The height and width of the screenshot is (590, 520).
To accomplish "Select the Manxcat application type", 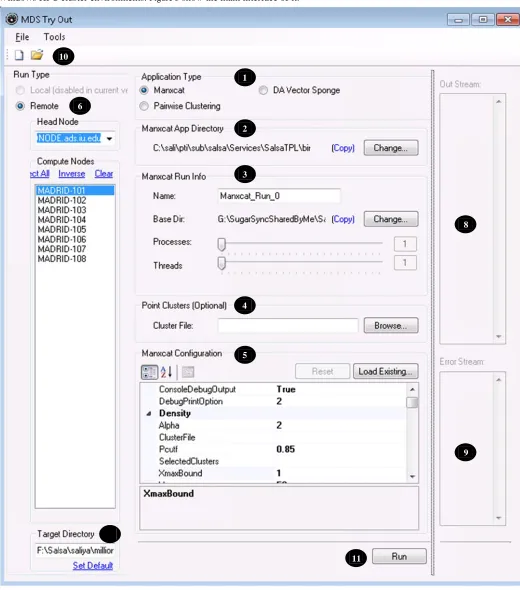I will 144,90.
